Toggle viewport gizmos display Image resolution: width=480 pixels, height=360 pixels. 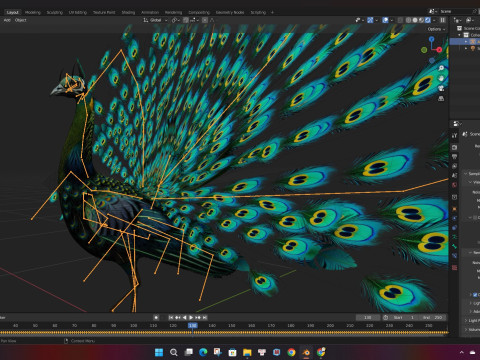pos(370,20)
